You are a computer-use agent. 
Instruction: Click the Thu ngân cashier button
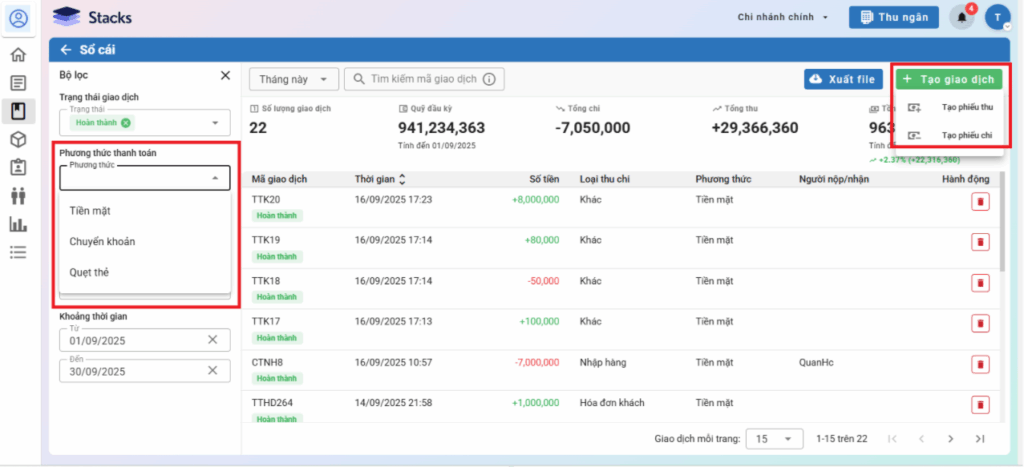click(x=894, y=17)
